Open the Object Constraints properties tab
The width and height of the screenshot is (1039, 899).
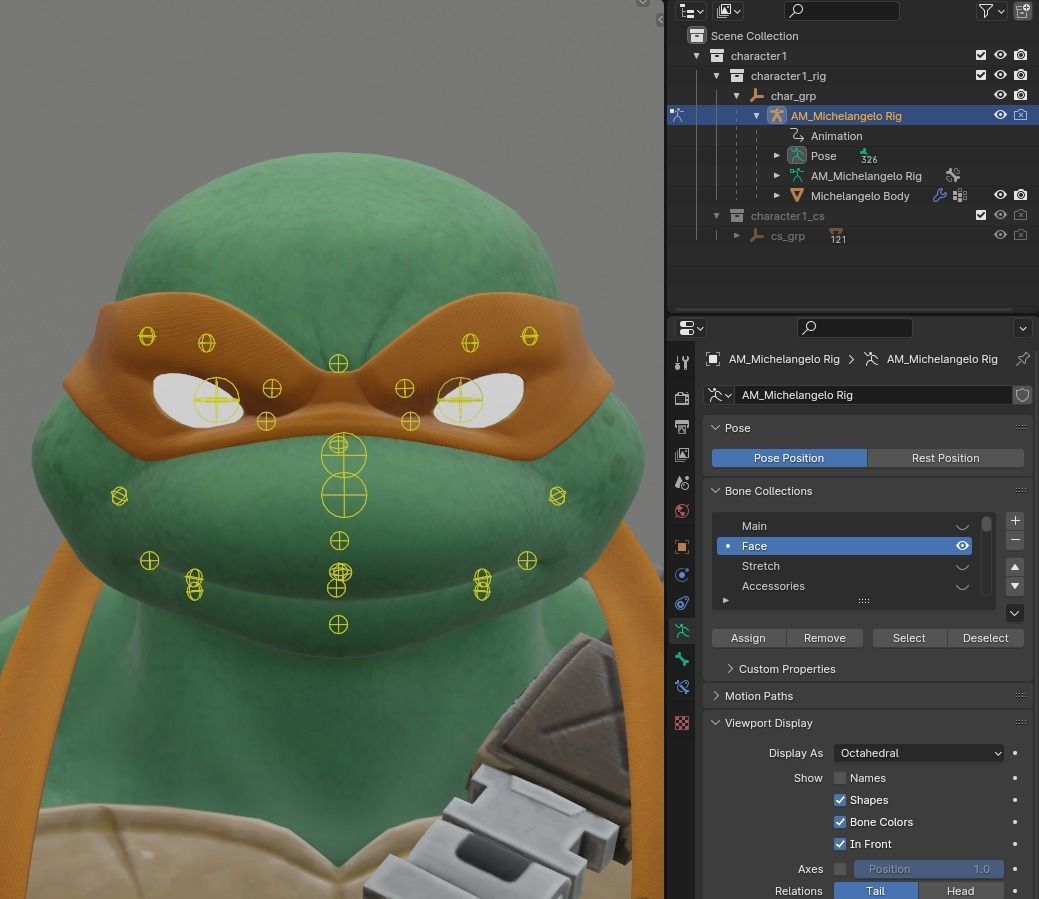(682, 603)
